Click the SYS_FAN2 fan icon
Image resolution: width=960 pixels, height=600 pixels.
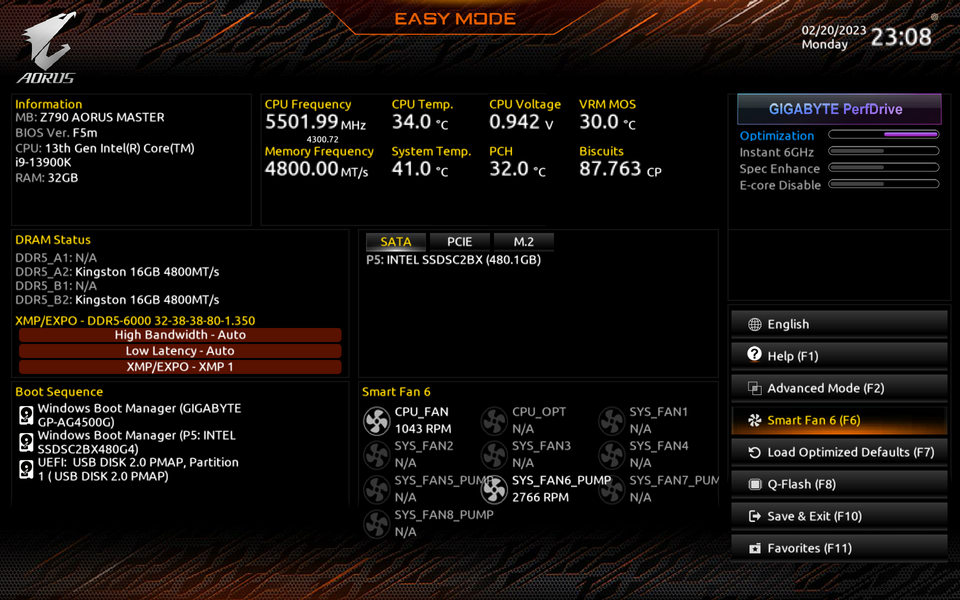(377, 456)
